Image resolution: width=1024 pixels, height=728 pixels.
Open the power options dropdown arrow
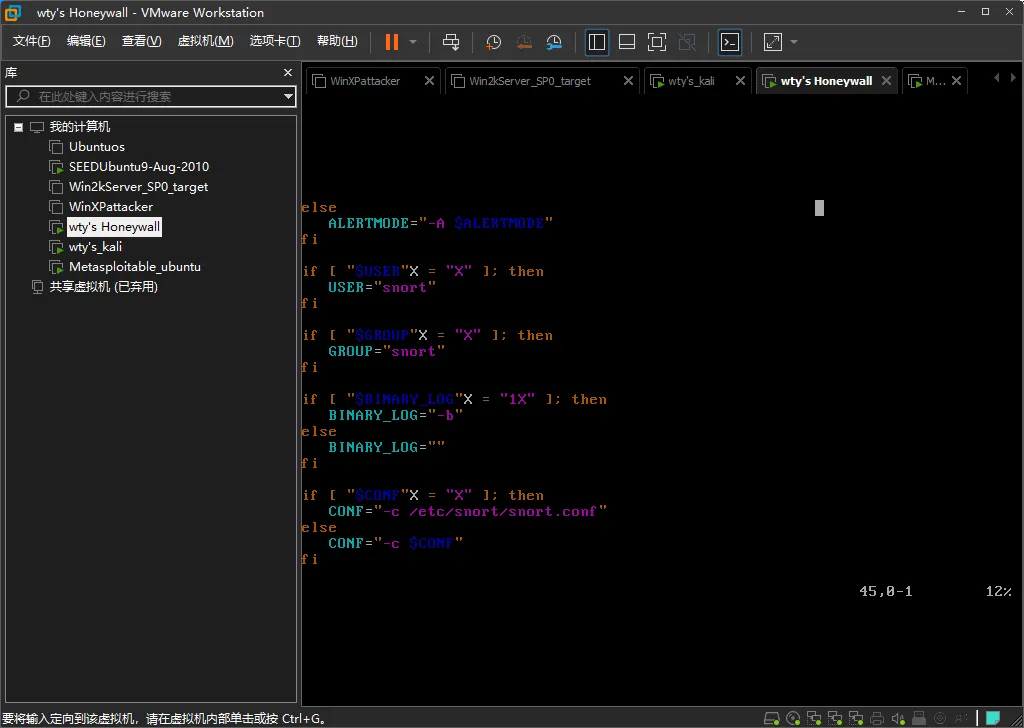[x=413, y=41]
